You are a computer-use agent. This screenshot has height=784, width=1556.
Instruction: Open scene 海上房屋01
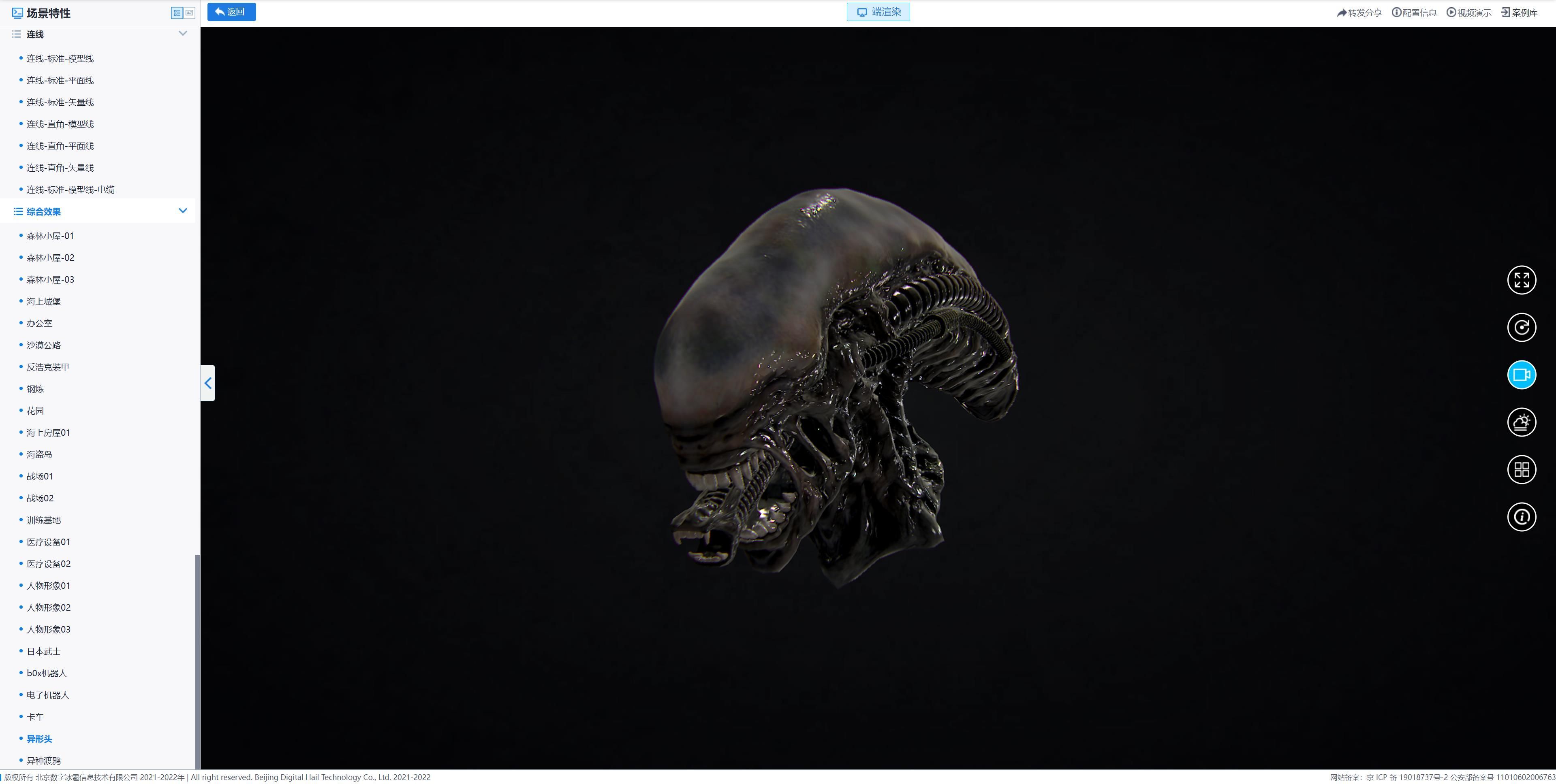pos(48,433)
